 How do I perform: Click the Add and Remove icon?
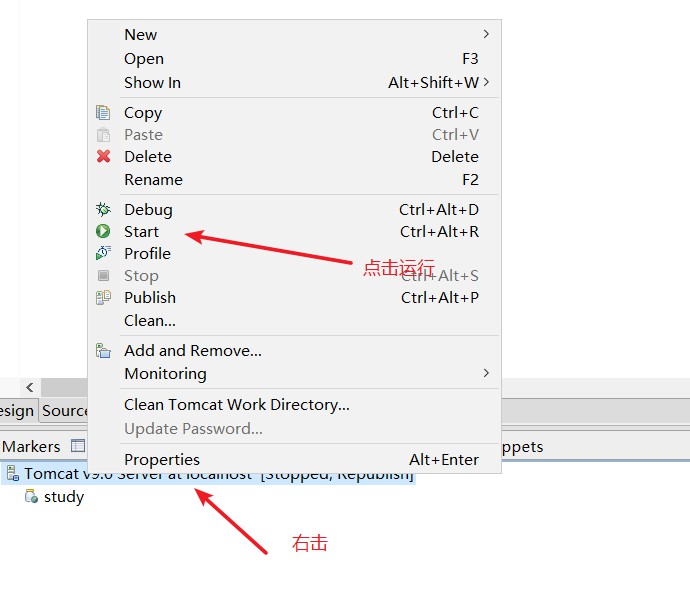click(x=103, y=351)
